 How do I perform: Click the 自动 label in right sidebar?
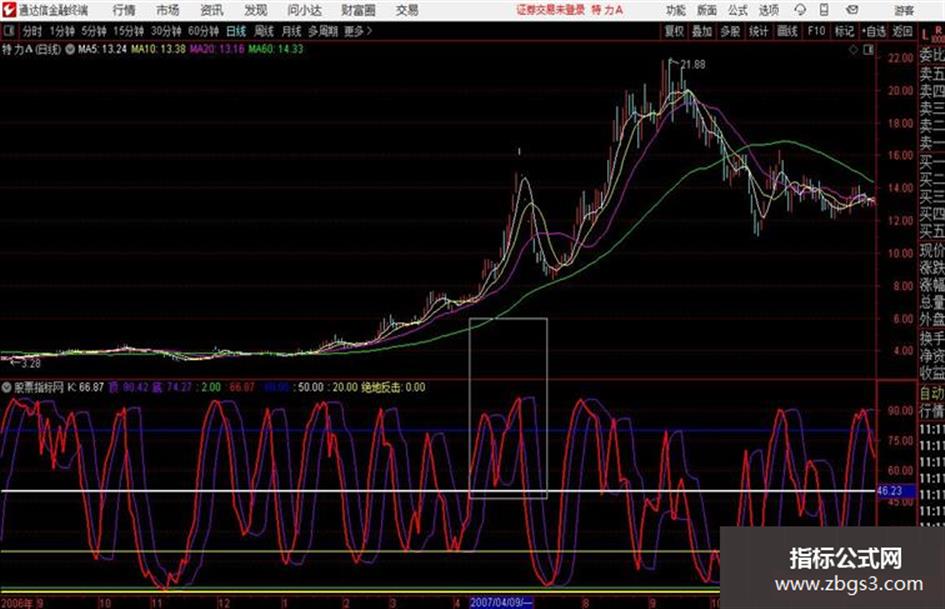point(932,393)
